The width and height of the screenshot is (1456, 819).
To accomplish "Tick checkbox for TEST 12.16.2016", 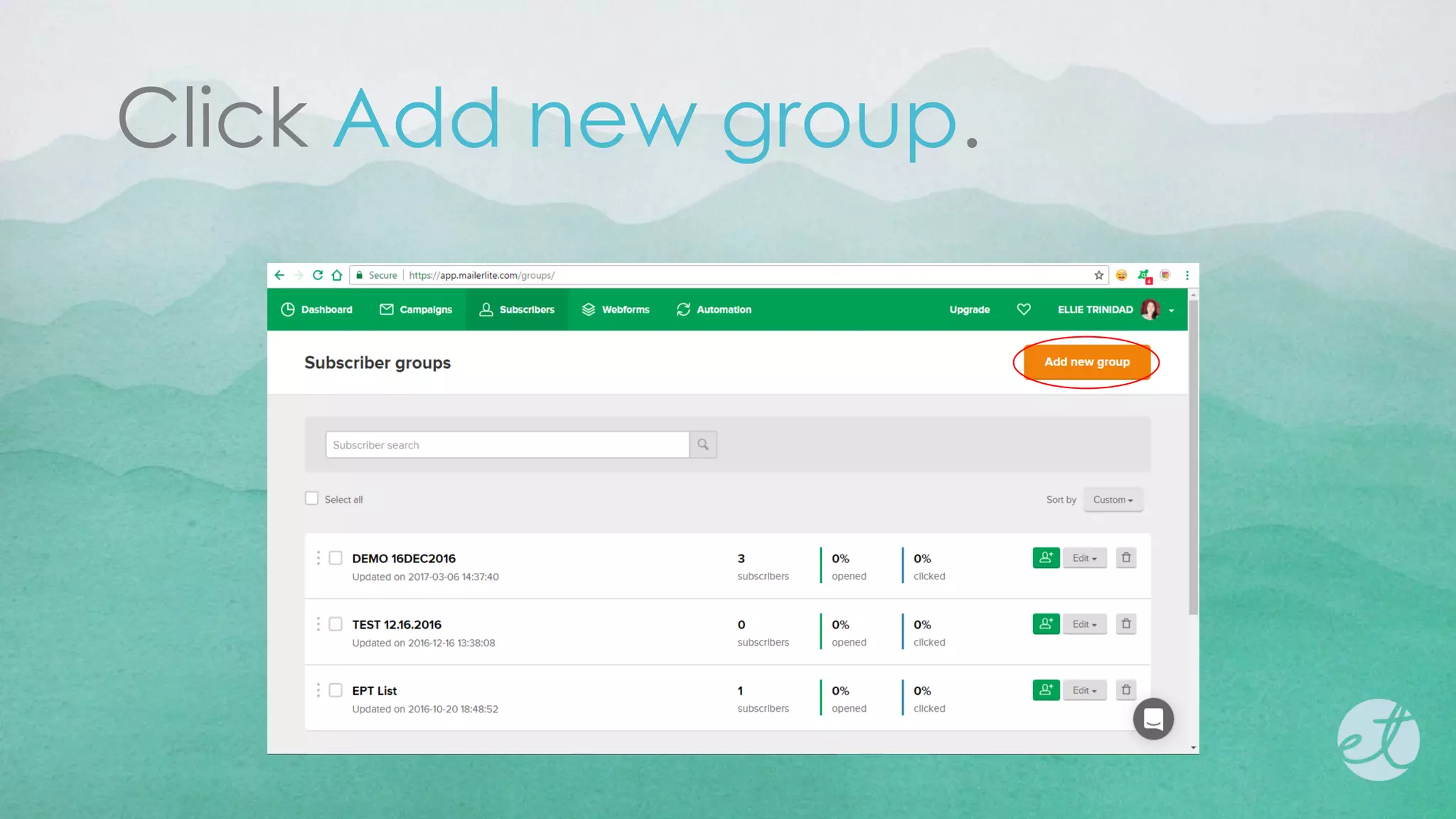I will pyautogui.click(x=336, y=624).
